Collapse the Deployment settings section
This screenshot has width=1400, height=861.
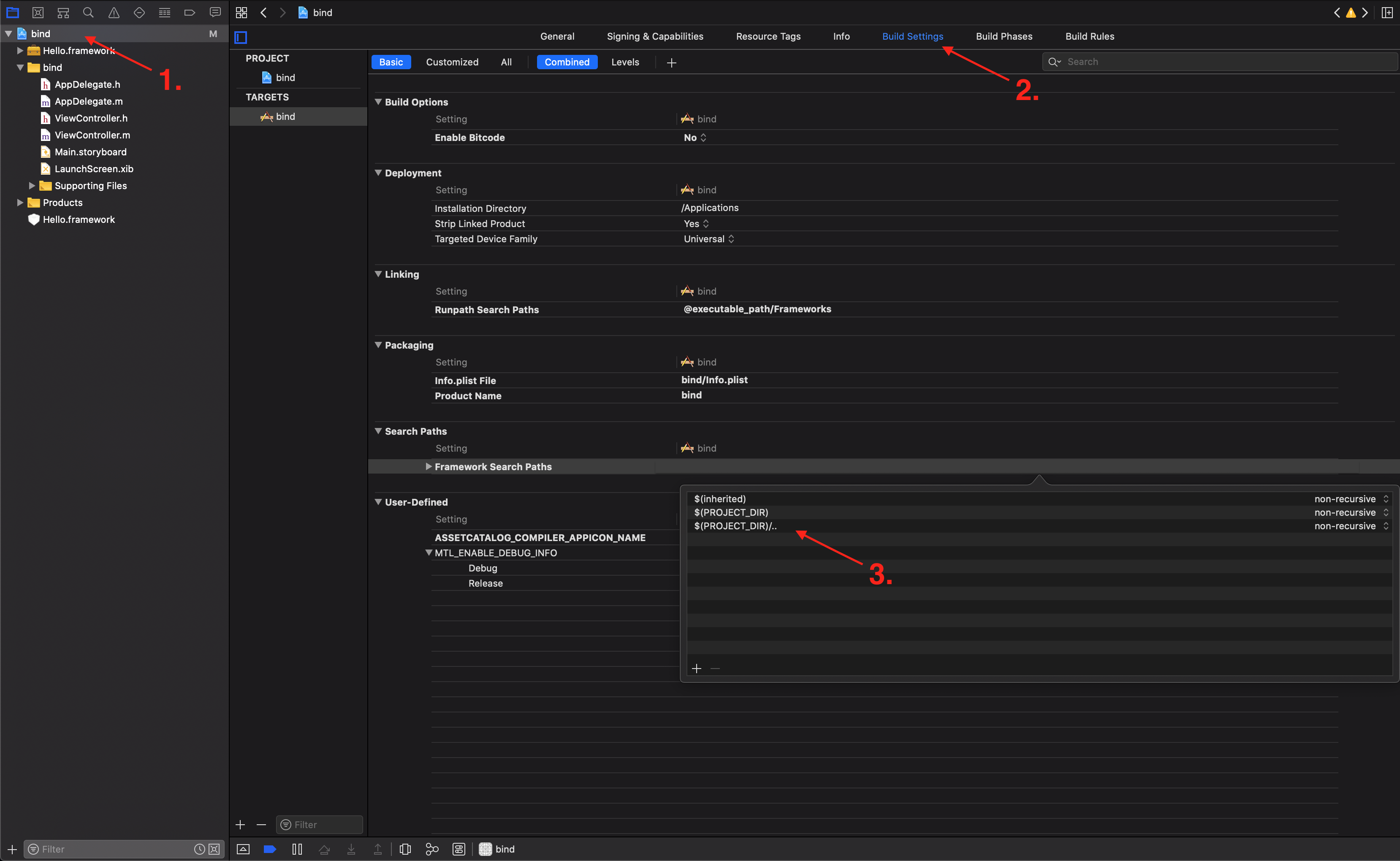pos(378,173)
